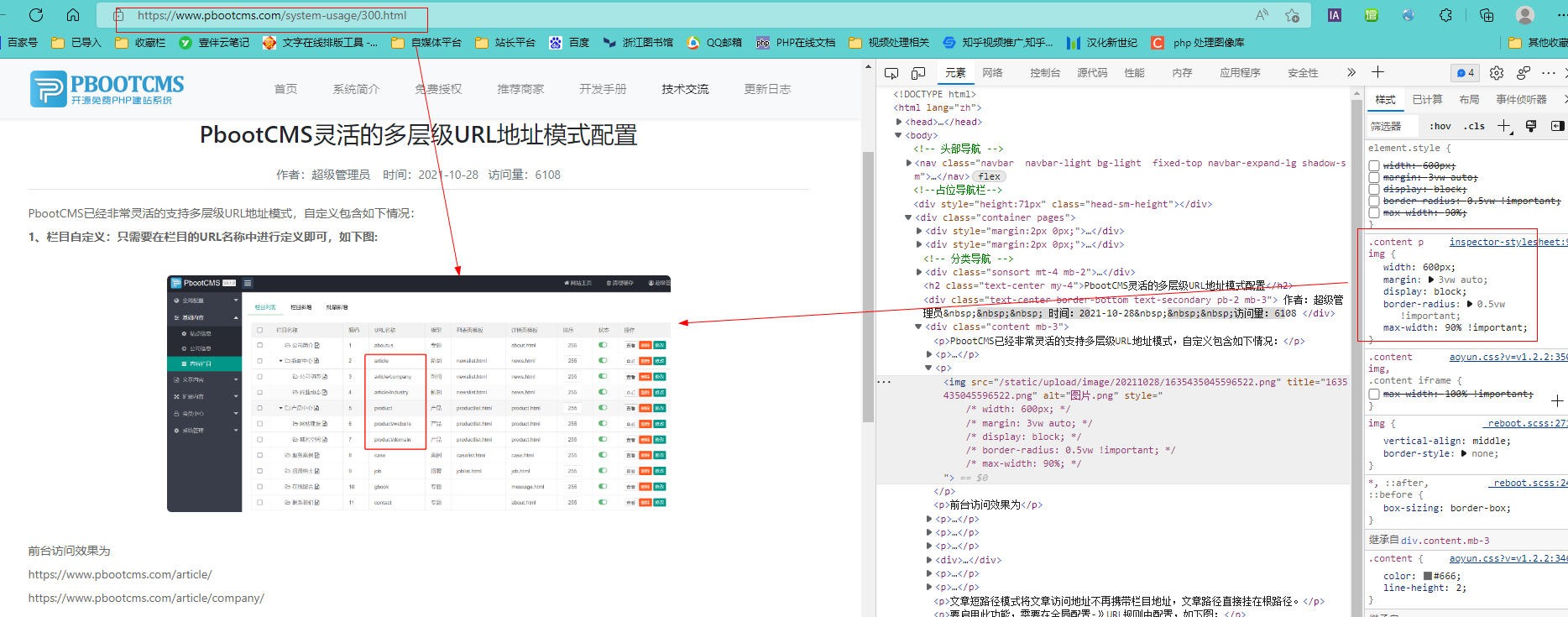The image size is (1568, 617).
Task: Open the DevTools settings gear
Action: click(x=1497, y=73)
